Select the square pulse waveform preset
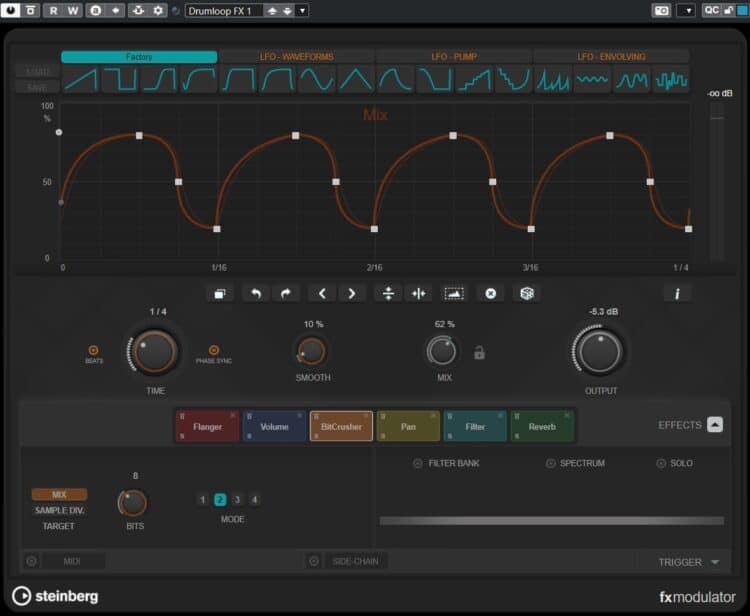Viewport: 750px width, 616px height. (x=120, y=79)
